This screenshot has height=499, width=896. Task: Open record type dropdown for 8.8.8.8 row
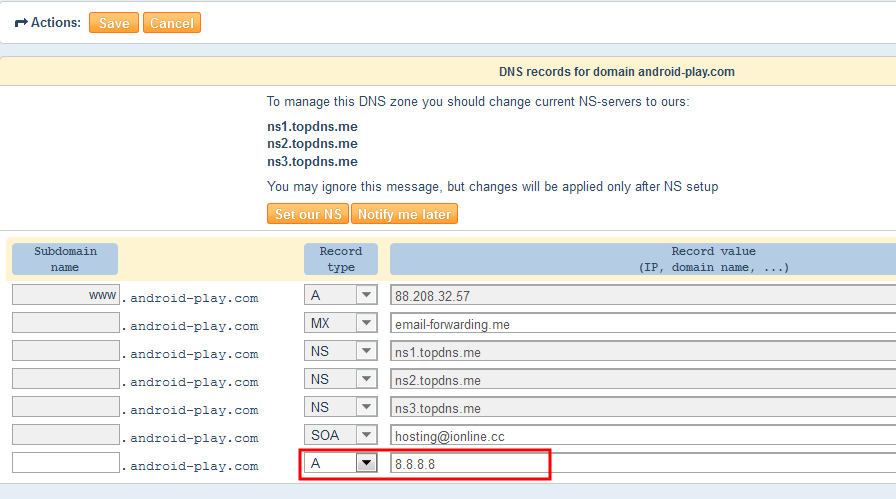pos(340,463)
